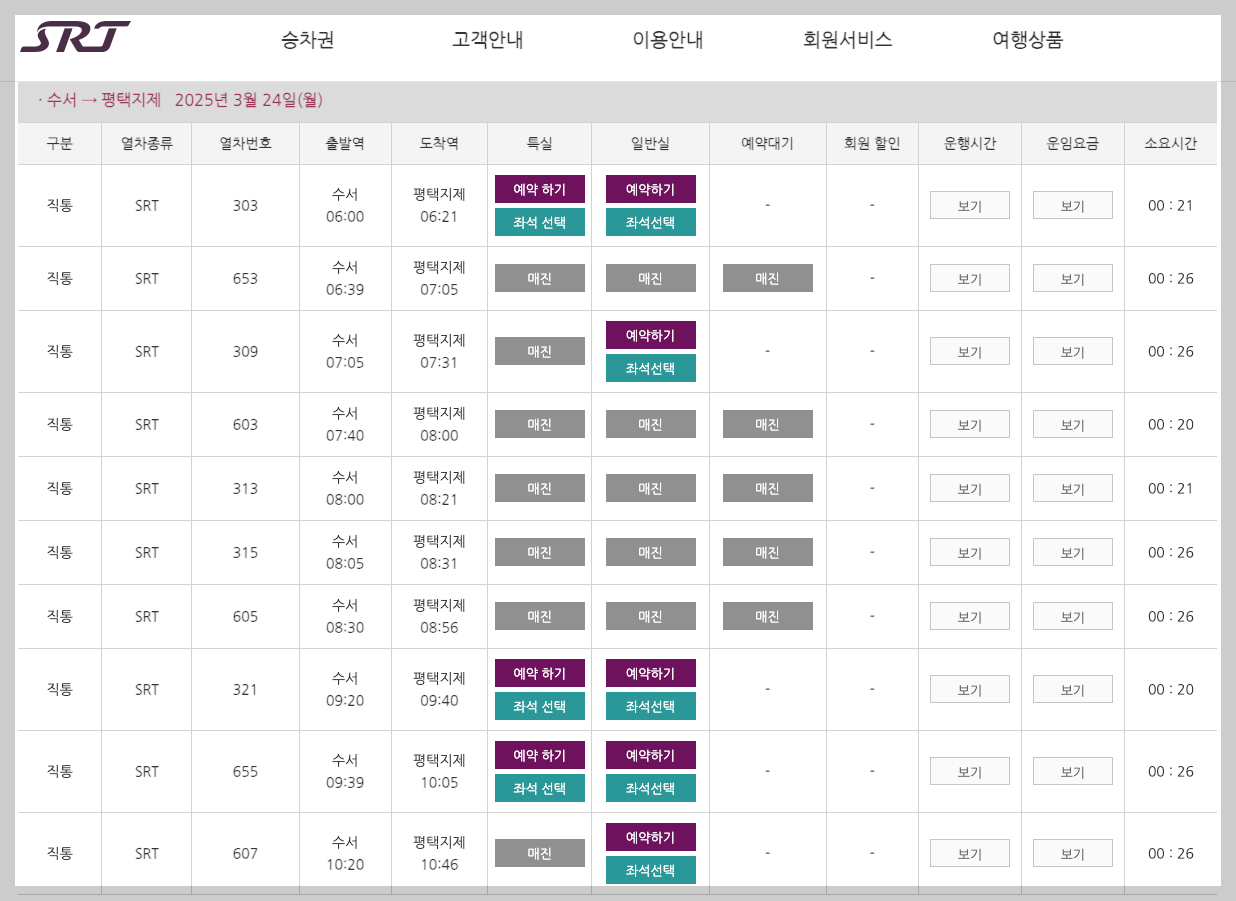Reserve standard class on train 607
Viewport: 1236px width, 901px height.
650,837
